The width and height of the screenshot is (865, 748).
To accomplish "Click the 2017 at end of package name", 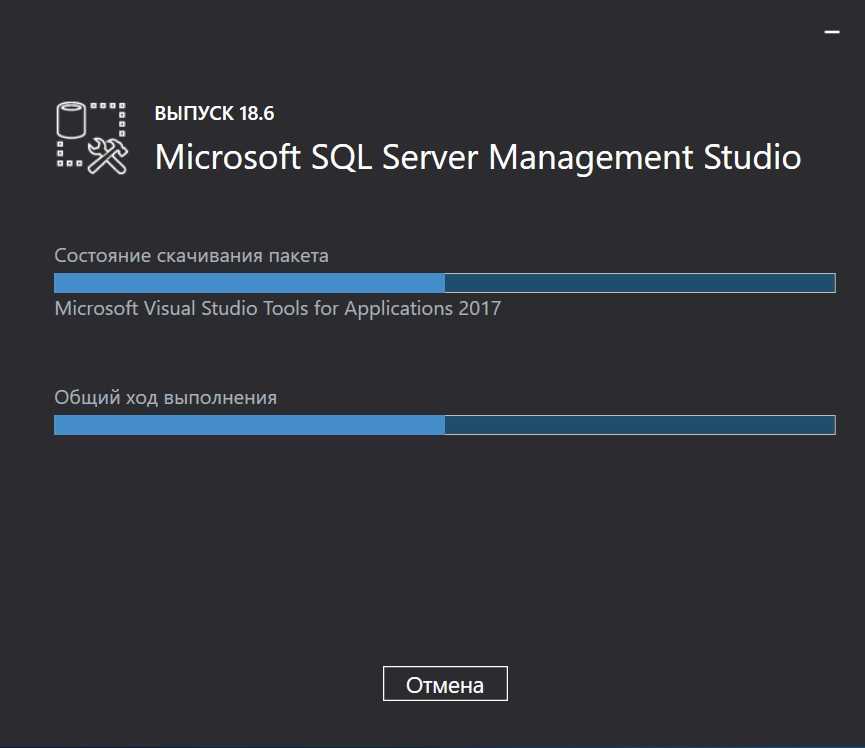I will (x=480, y=308).
